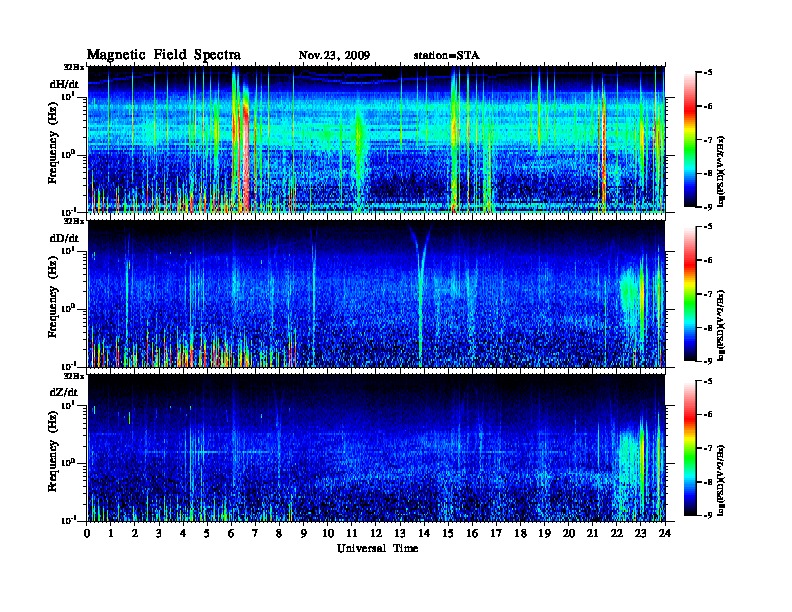Click the 10¹ frequency tick of the dD/dt panel
The width and height of the screenshot is (792, 612).
[67, 250]
